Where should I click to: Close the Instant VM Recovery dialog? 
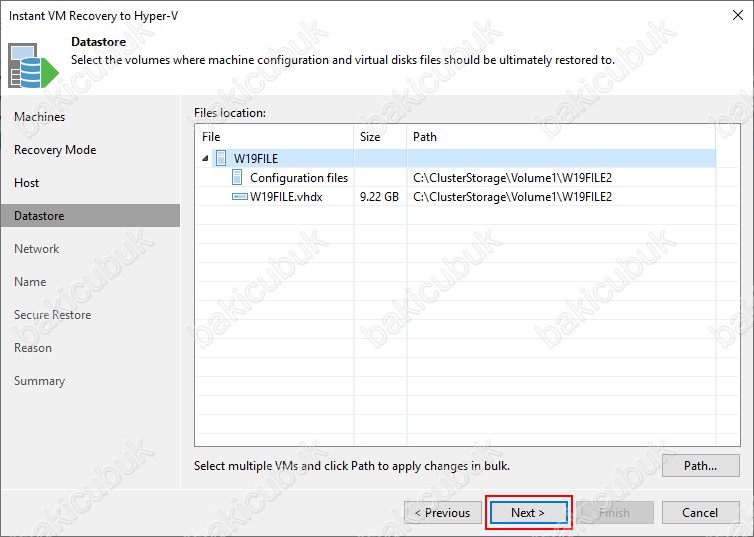click(738, 15)
